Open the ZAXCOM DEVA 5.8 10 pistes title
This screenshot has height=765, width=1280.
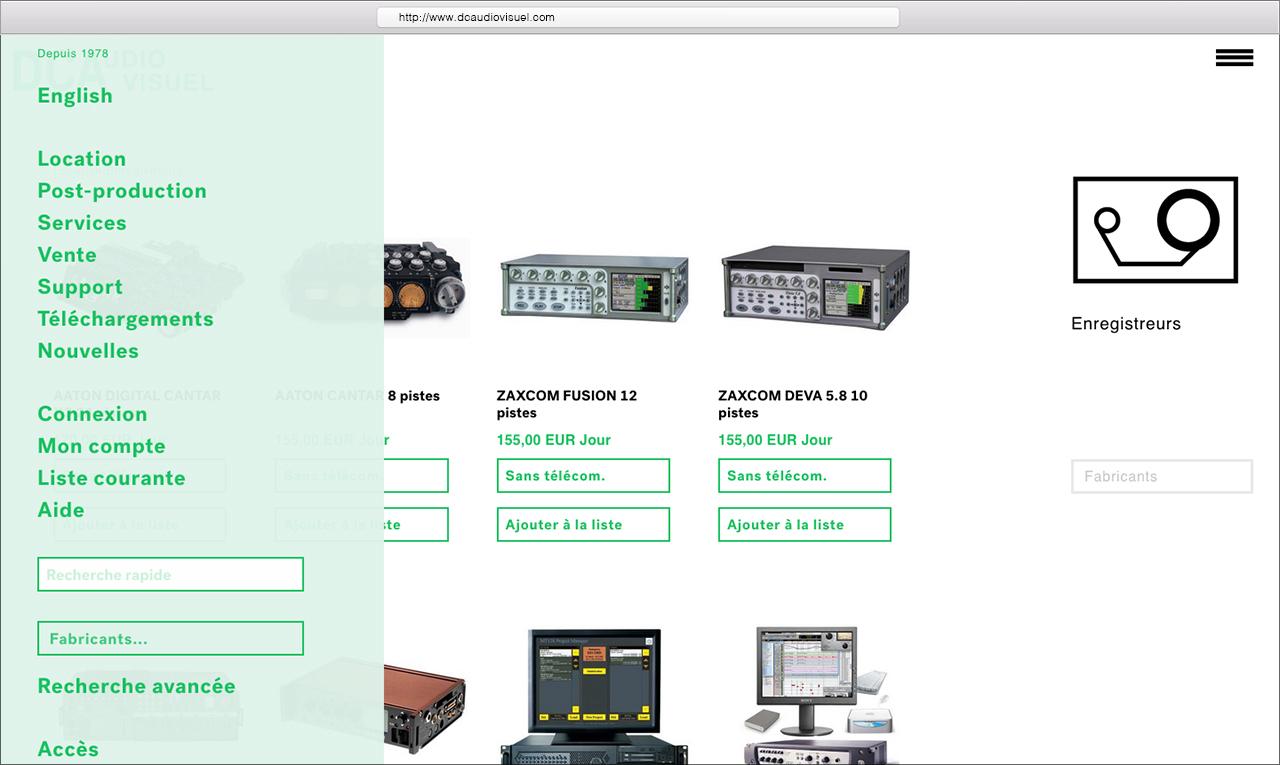793,404
